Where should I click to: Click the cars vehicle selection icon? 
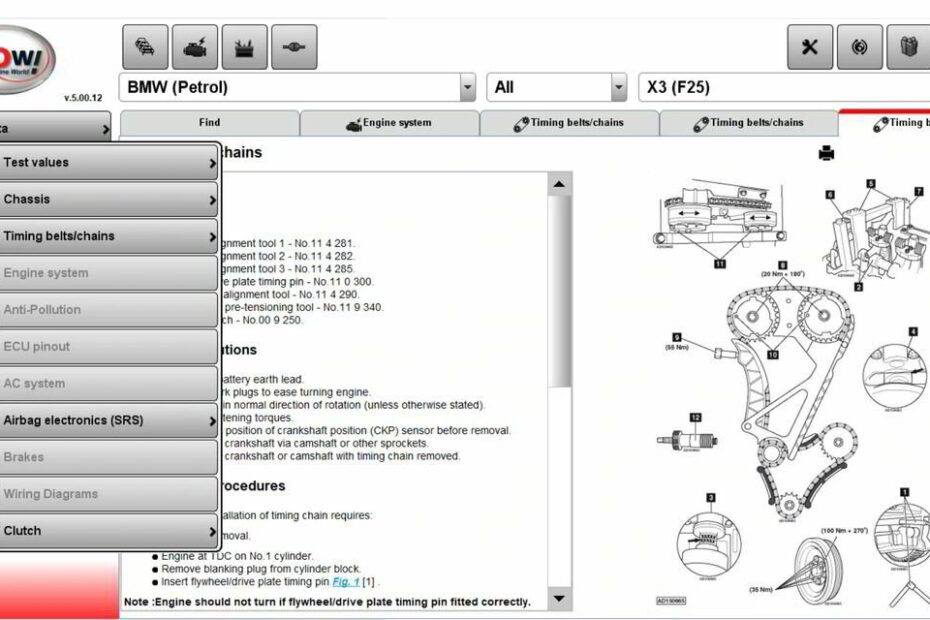click(145, 47)
